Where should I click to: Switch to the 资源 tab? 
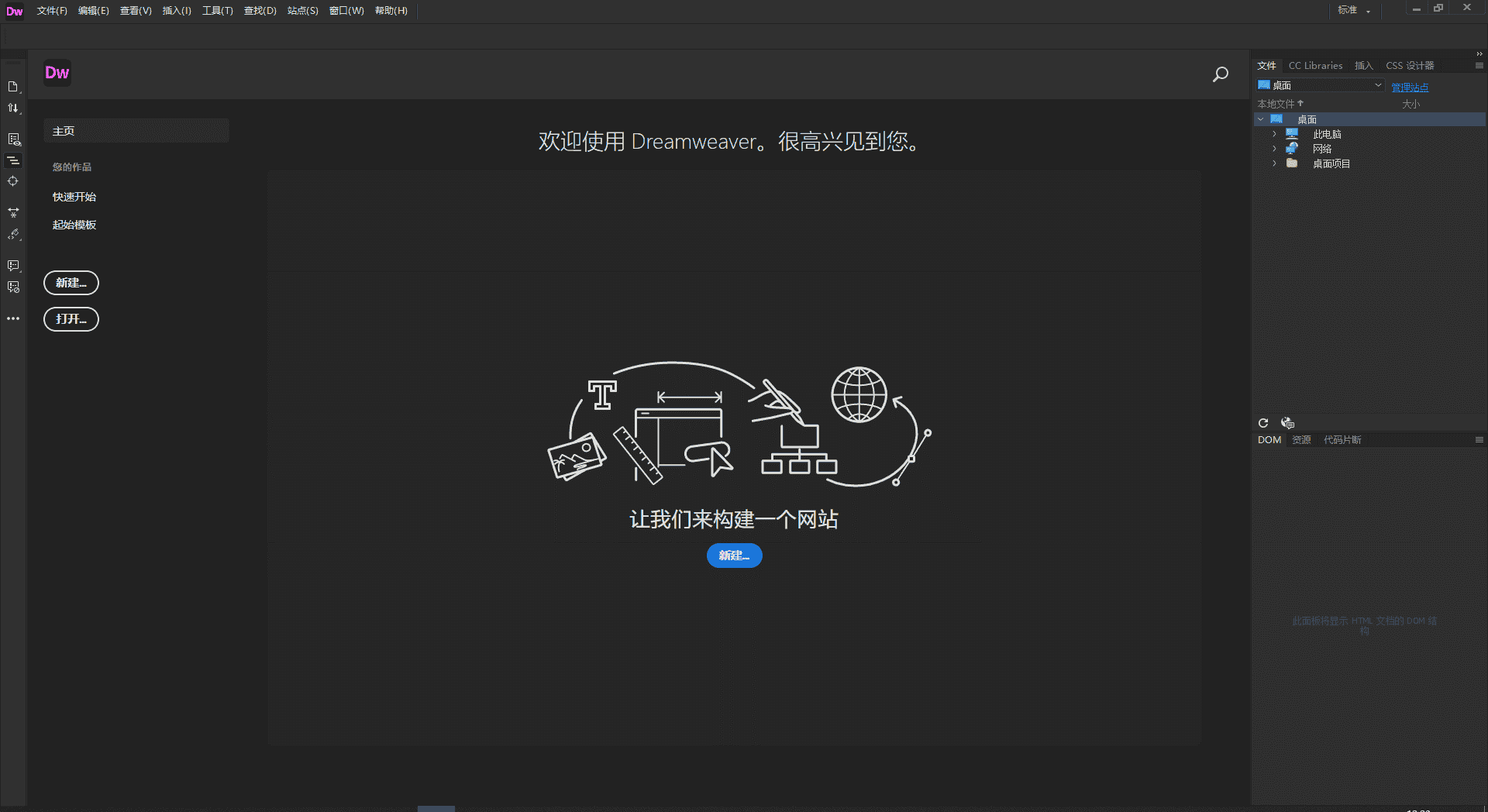pyautogui.click(x=1302, y=440)
